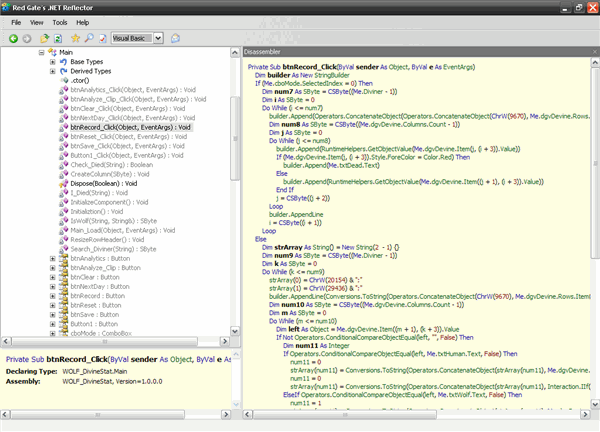Open the File menu

(16, 23)
